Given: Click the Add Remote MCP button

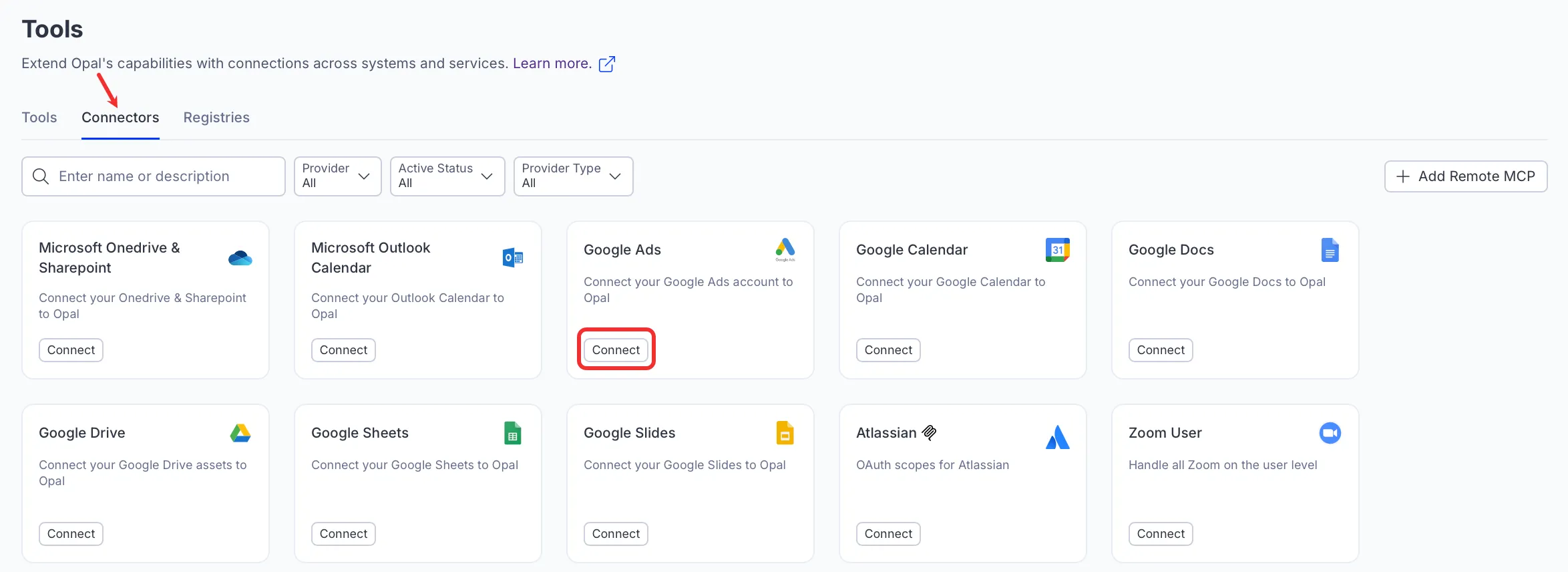Looking at the screenshot, I should tap(1466, 176).
